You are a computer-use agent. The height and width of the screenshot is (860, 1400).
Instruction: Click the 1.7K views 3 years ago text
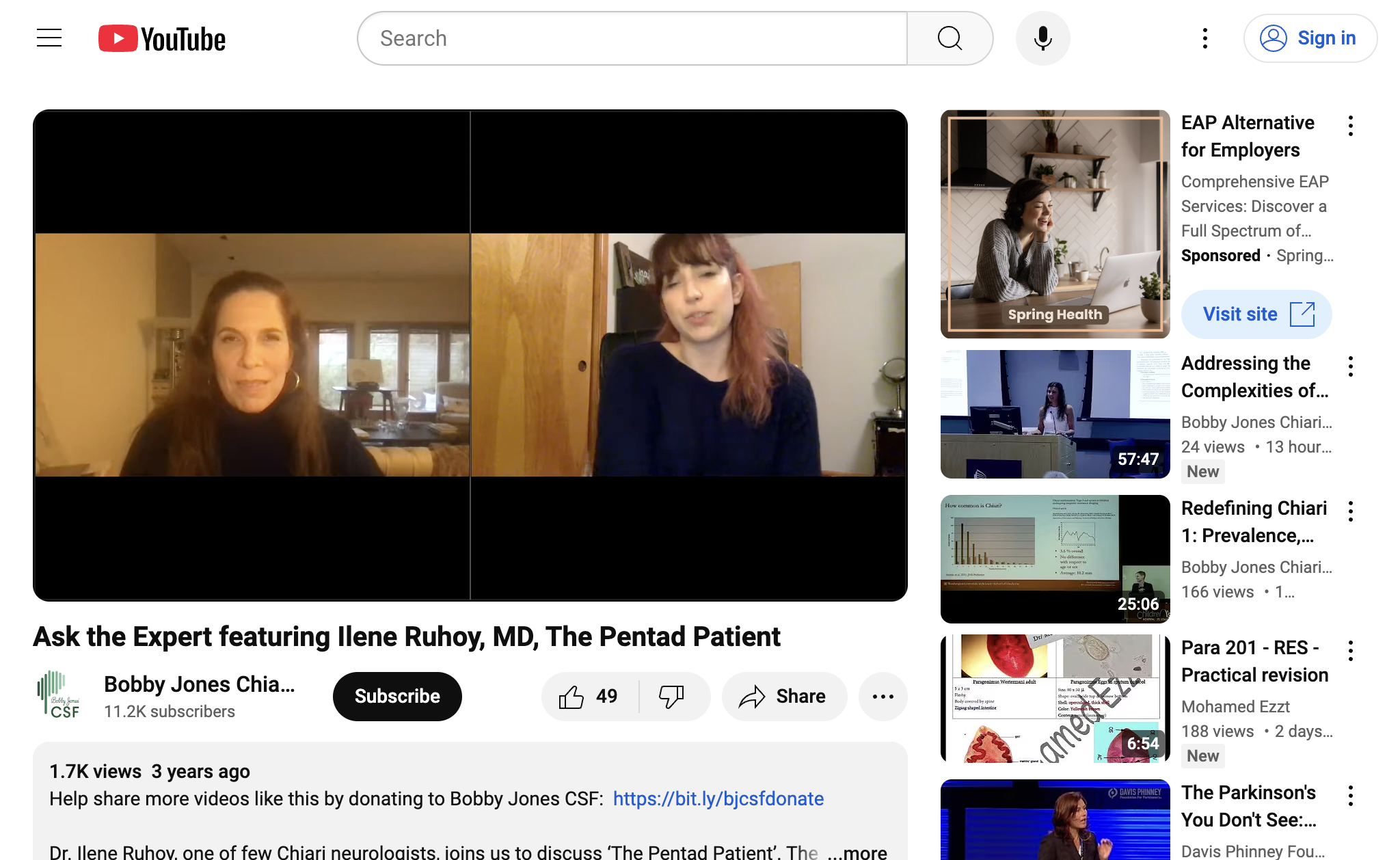(150, 772)
